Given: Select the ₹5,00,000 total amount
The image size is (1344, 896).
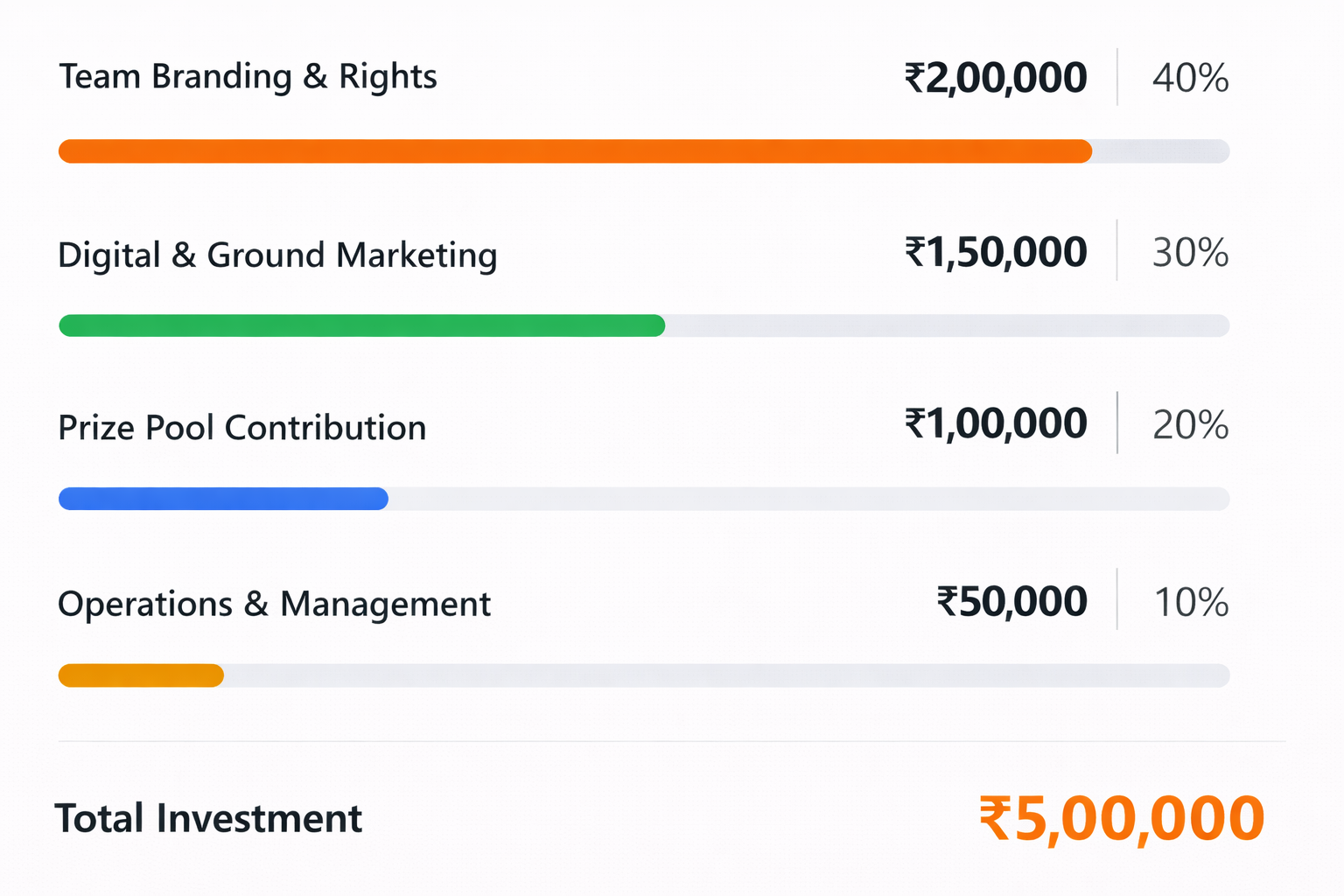Looking at the screenshot, I should point(1121,820).
